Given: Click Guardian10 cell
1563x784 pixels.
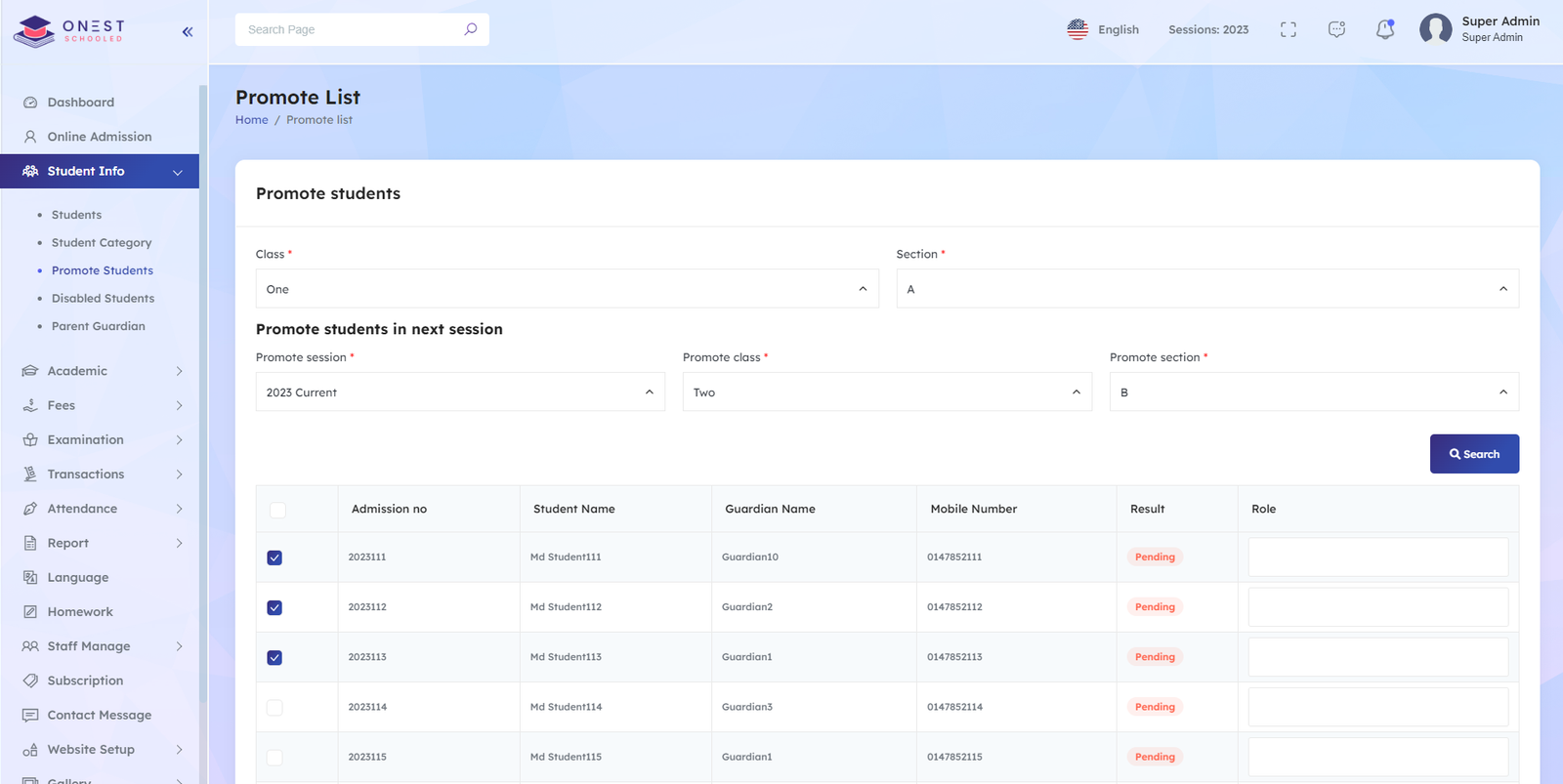Looking at the screenshot, I should pyautogui.click(x=750, y=557).
